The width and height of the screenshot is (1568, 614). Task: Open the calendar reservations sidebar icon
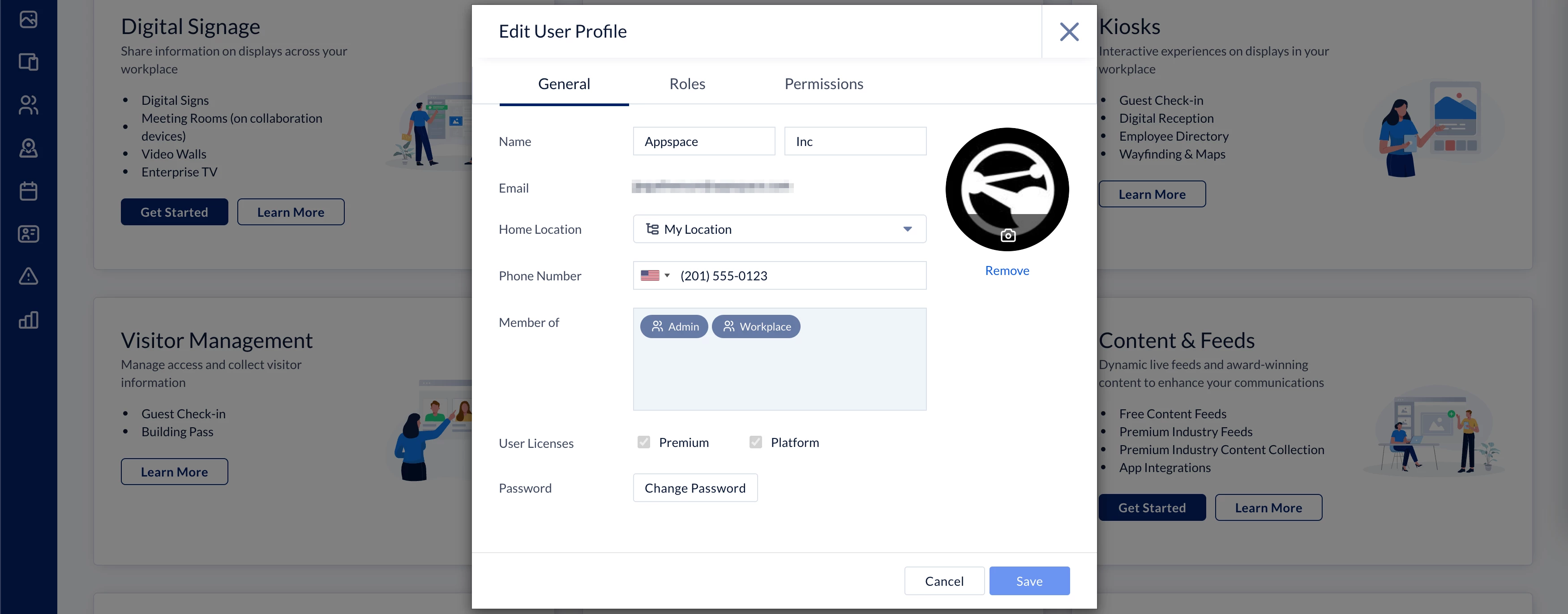coord(28,191)
